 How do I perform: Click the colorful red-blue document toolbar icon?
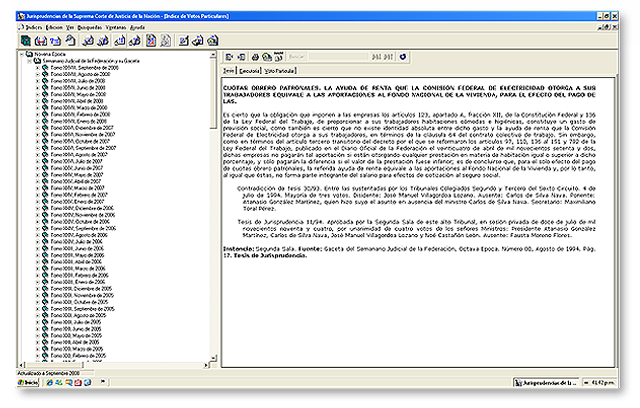click(151, 40)
